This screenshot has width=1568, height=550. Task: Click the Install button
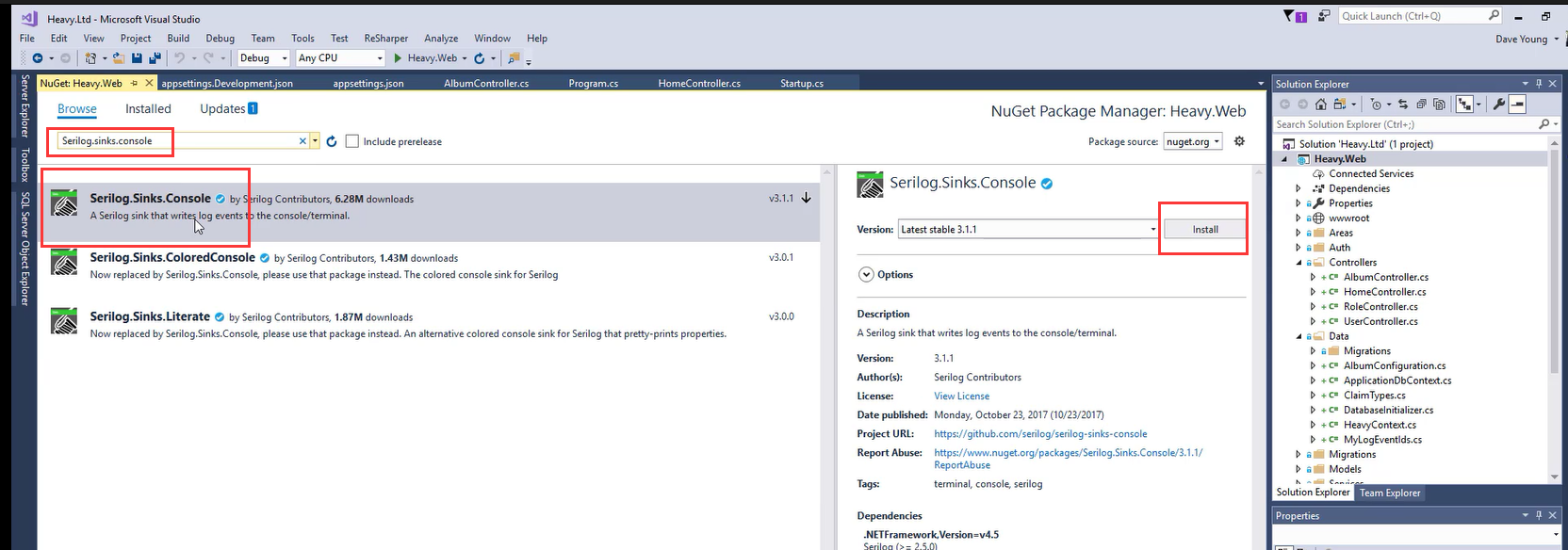pyautogui.click(x=1205, y=229)
